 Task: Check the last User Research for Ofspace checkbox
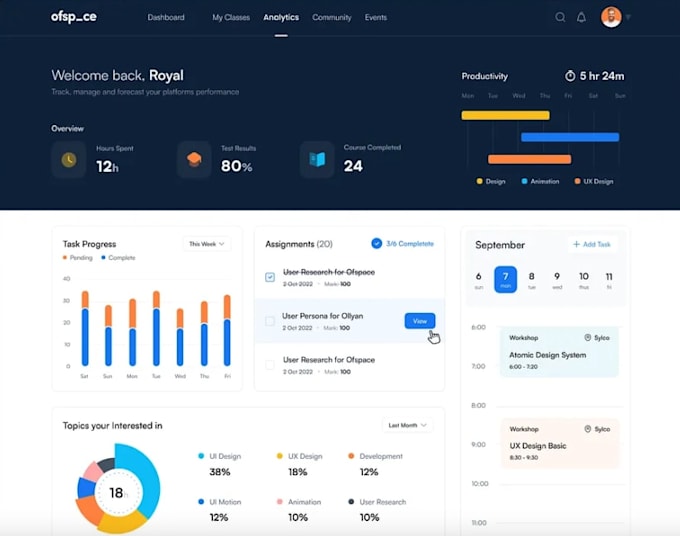(270, 365)
